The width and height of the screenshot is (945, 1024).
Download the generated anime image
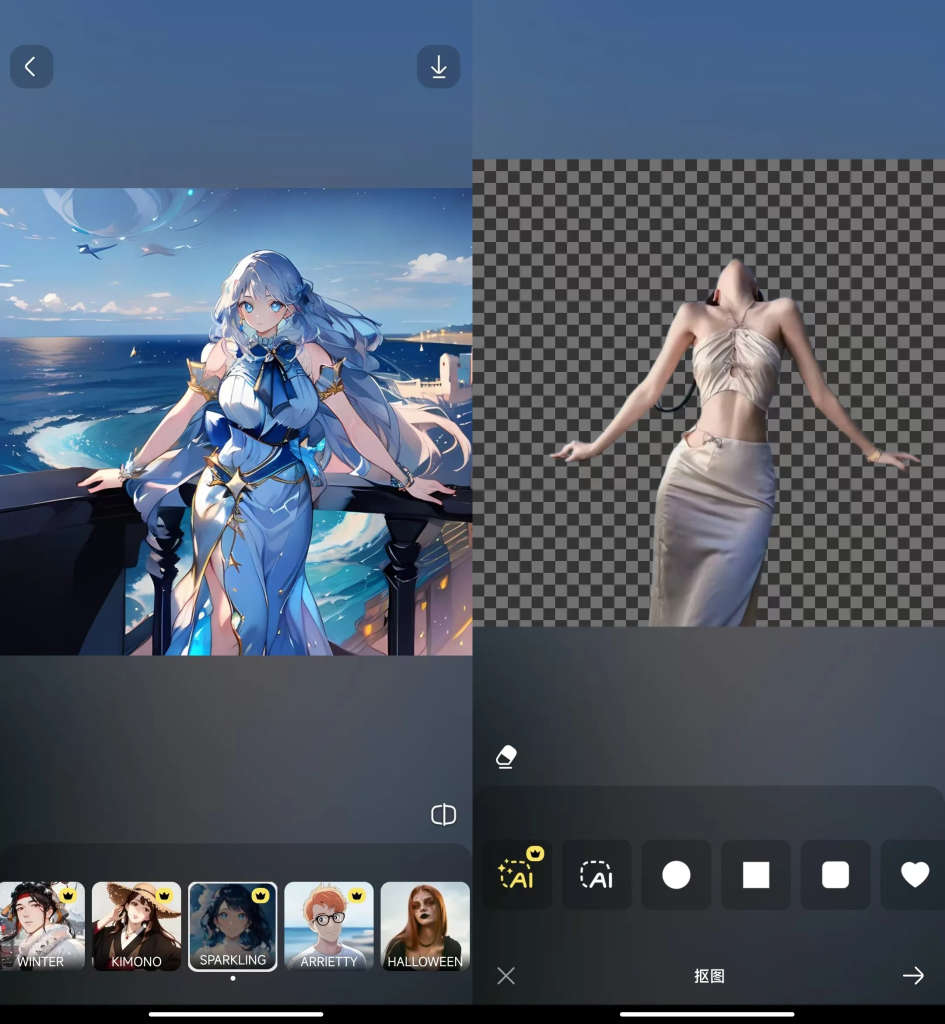438,67
